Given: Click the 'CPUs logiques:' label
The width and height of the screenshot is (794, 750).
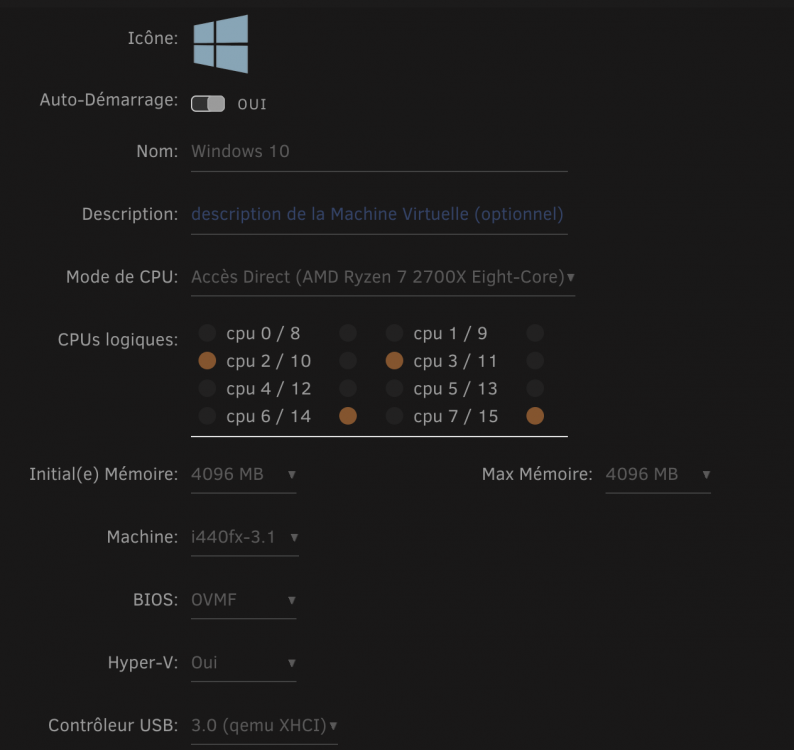Looking at the screenshot, I should point(118,340).
